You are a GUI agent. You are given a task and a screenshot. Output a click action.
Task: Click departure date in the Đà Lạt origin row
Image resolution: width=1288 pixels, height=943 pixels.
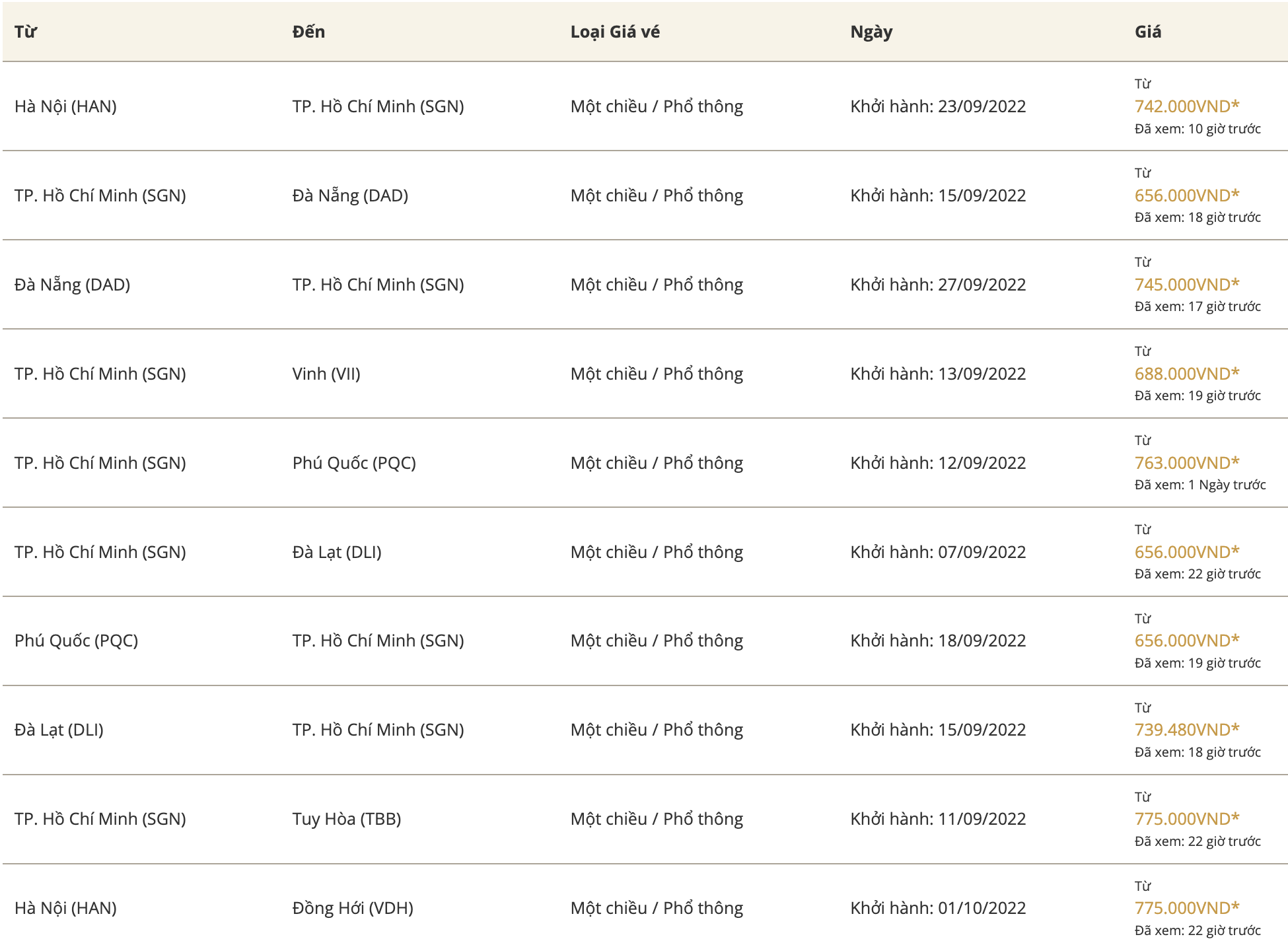click(938, 730)
